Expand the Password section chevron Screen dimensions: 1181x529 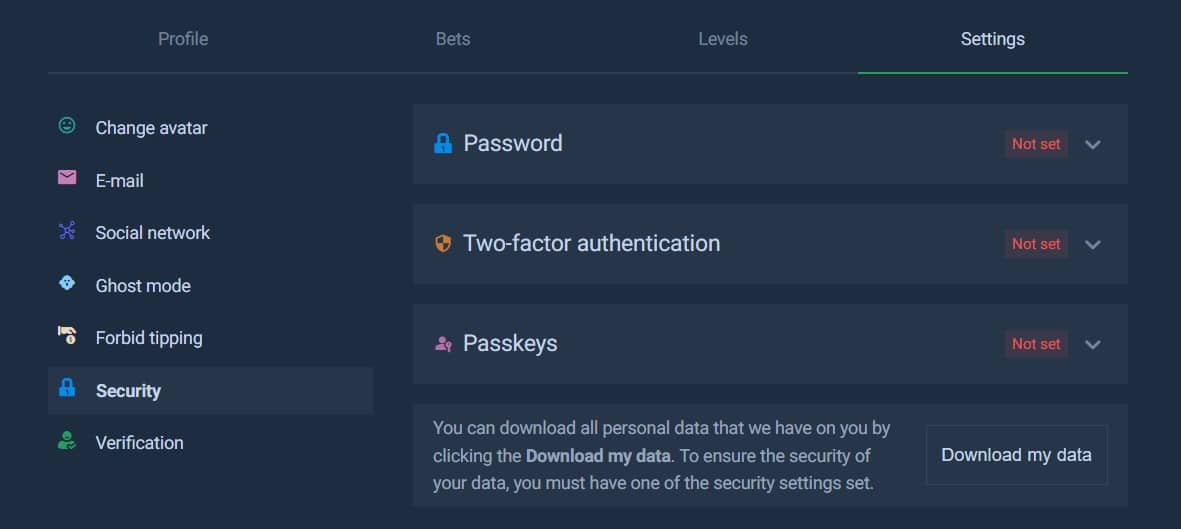click(1093, 144)
